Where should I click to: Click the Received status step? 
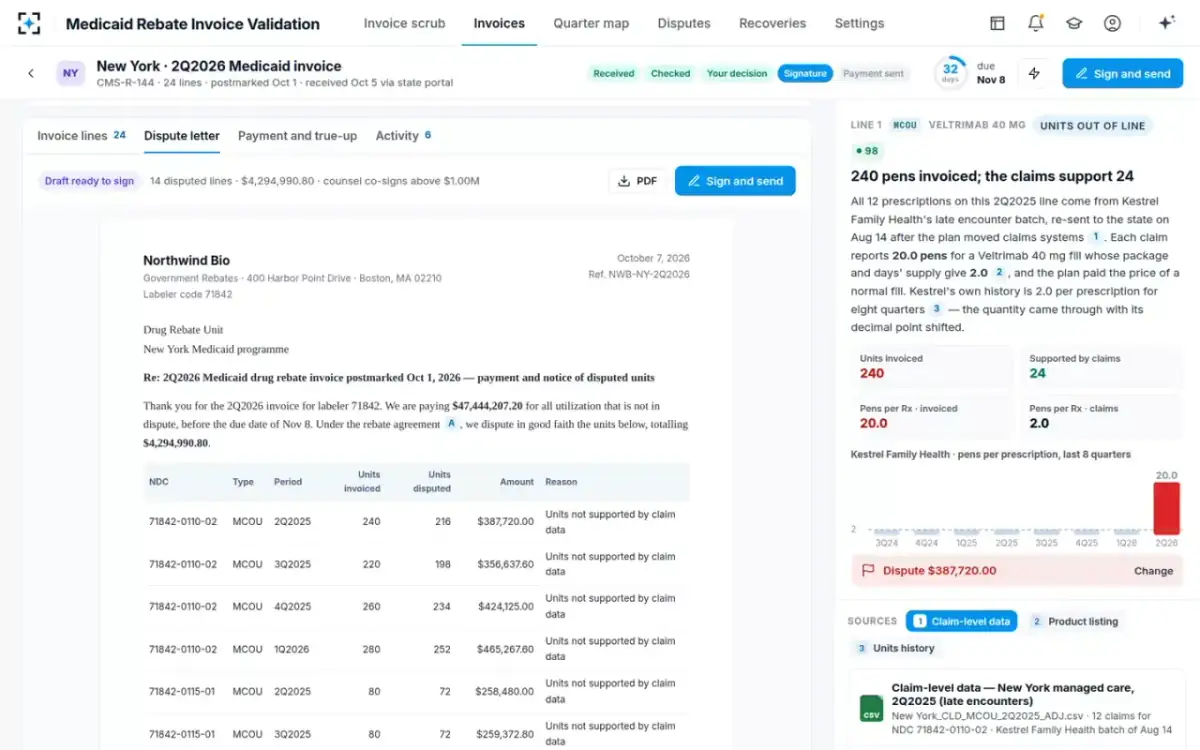tap(613, 73)
